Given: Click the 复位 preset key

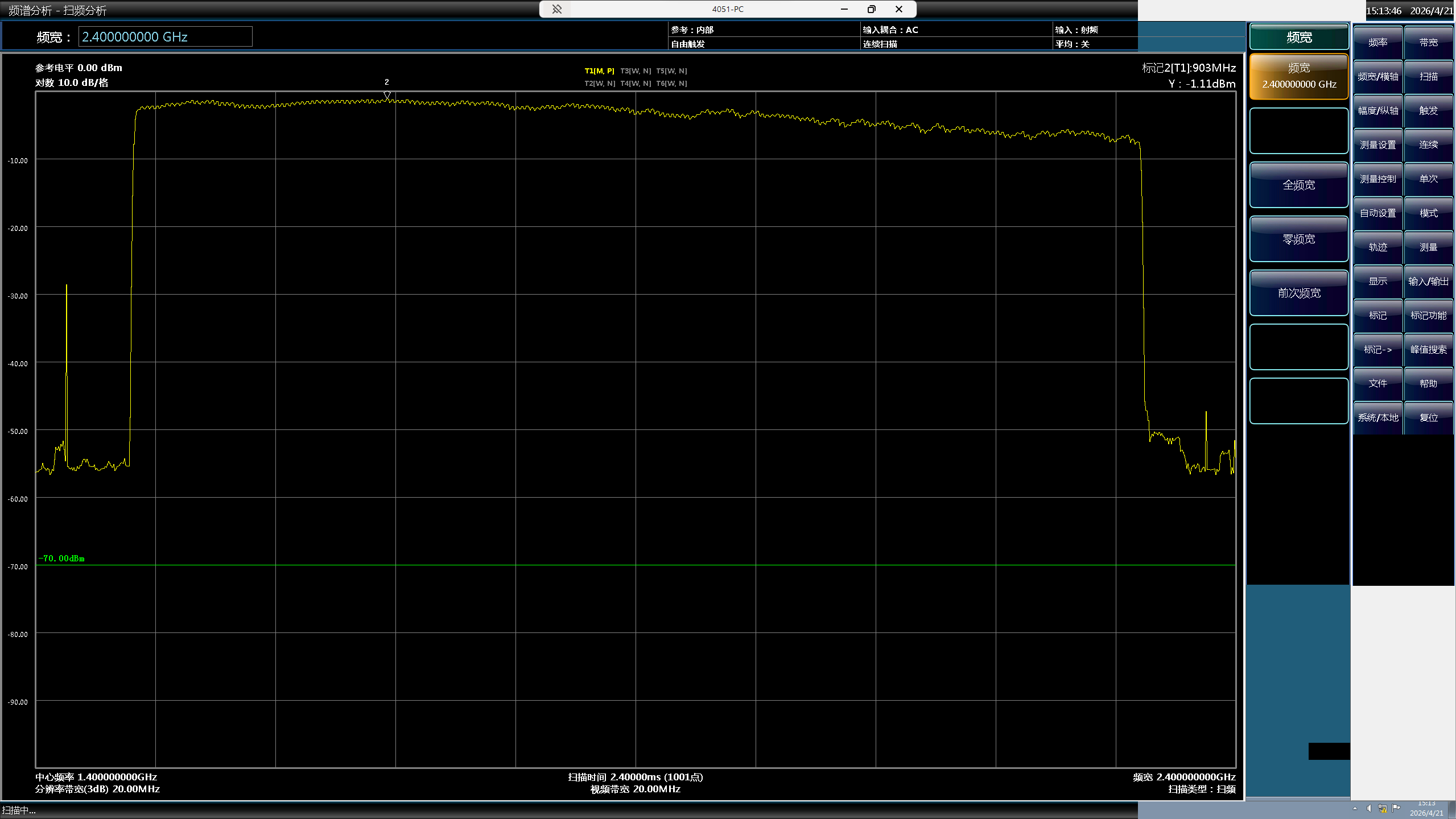Looking at the screenshot, I should 1428,418.
